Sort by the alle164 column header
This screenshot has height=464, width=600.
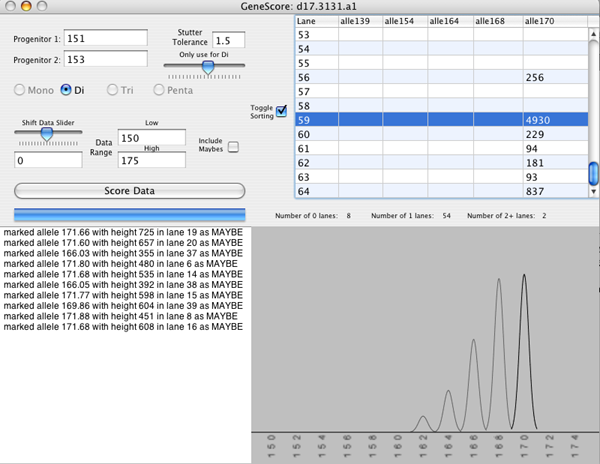(x=450, y=21)
